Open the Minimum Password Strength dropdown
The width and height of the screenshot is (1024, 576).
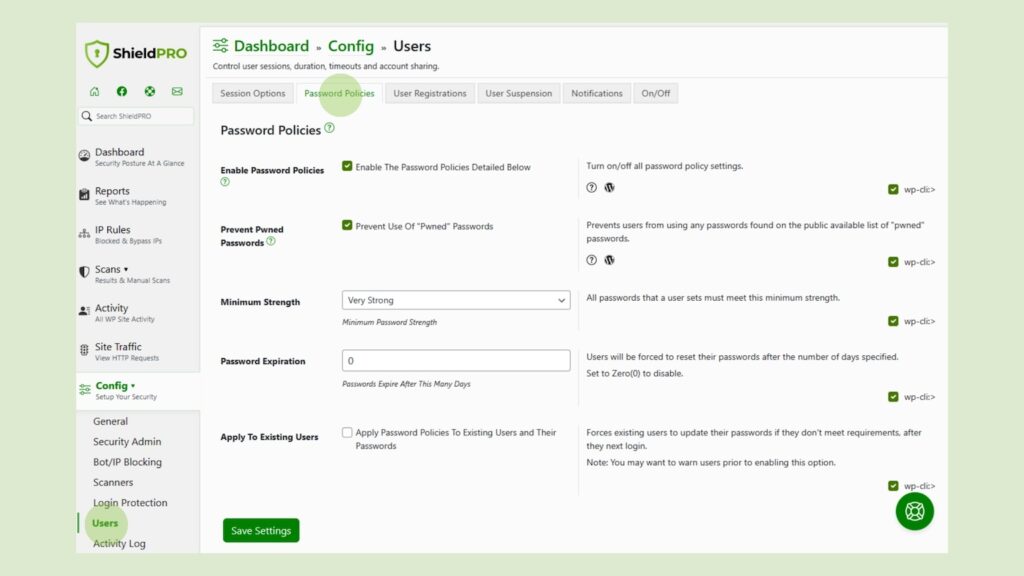[456, 300]
